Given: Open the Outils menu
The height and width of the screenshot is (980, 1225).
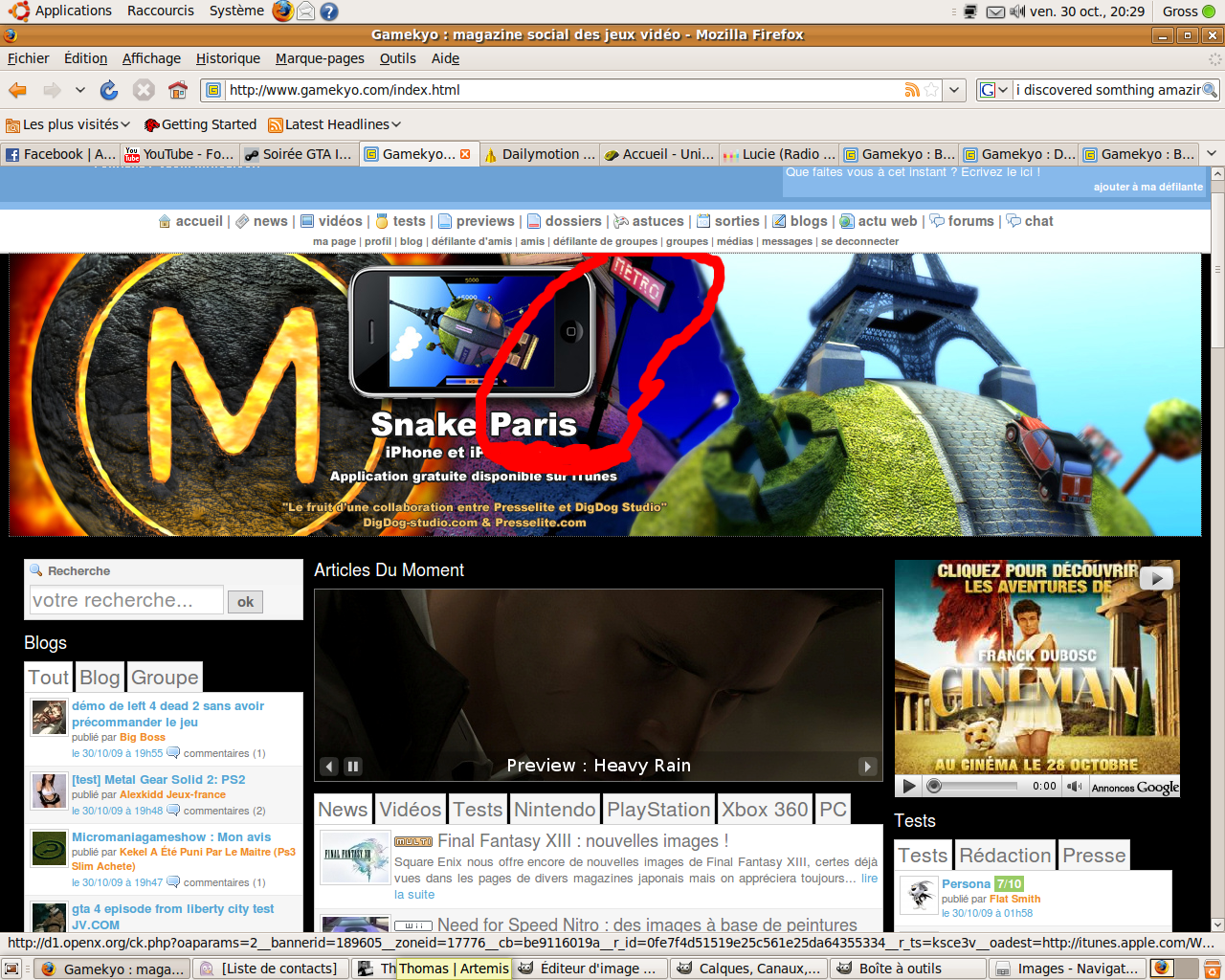Looking at the screenshot, I should [397, 58].
